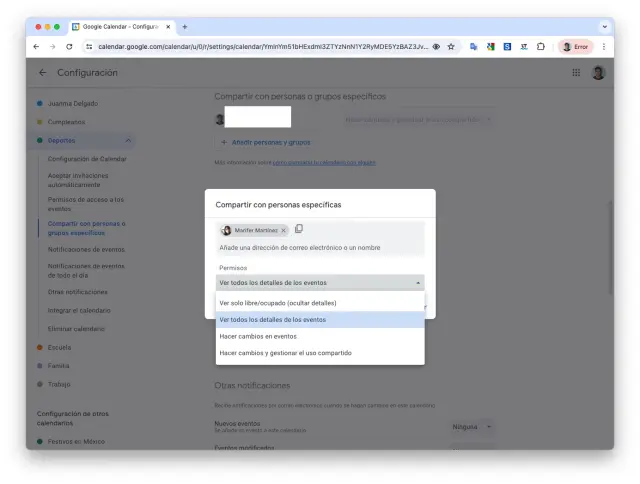
Task: Remove the Marifer Martinez chip with its X
Action: pyautogui.click(x=284, y=230)
